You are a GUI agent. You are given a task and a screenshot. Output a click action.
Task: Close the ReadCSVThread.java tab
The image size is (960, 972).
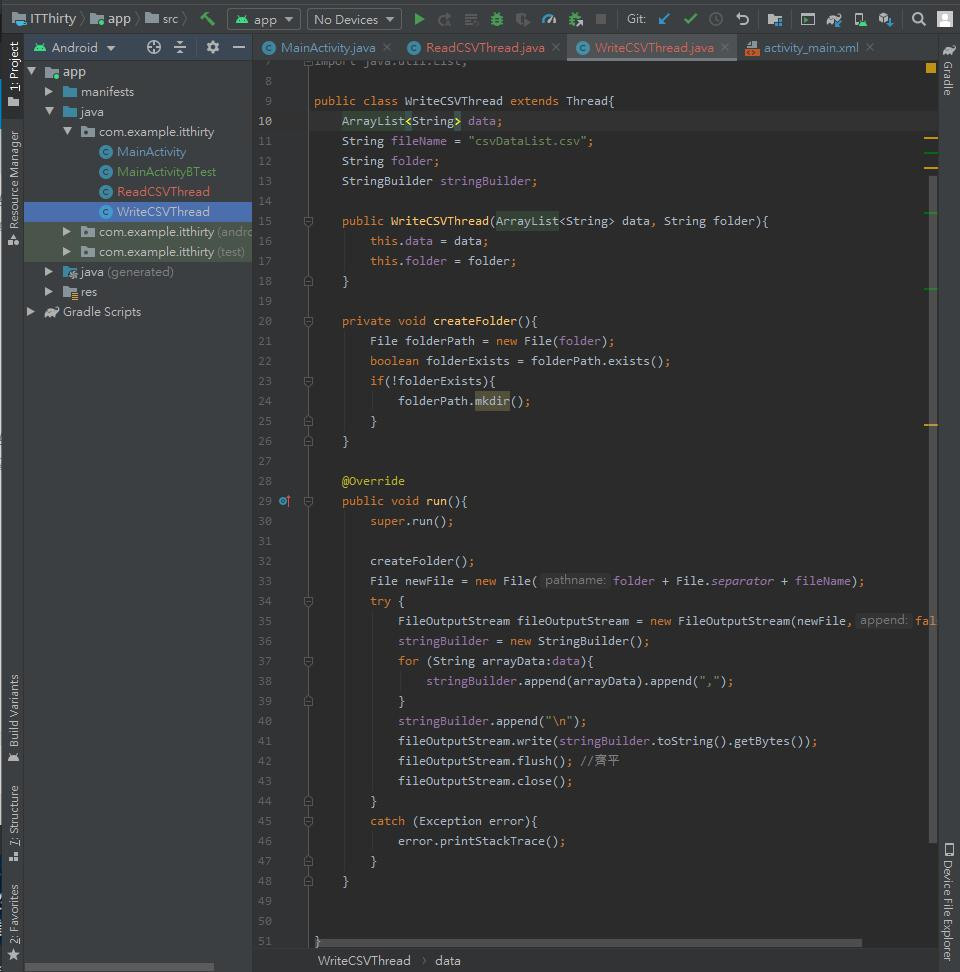point(556,48)
